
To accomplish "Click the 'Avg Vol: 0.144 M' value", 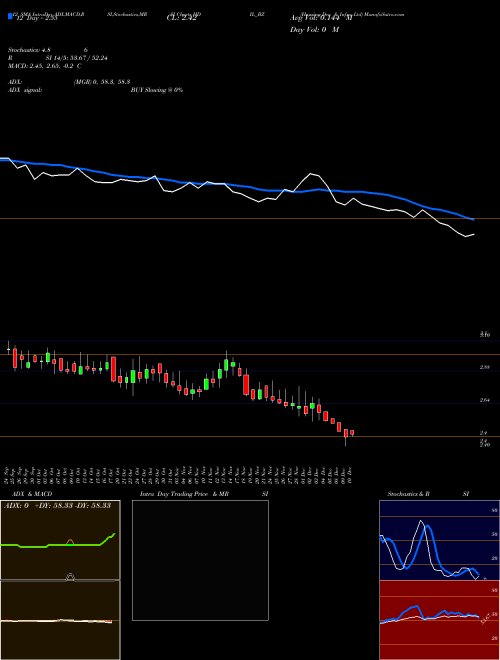I will point(321,18).
